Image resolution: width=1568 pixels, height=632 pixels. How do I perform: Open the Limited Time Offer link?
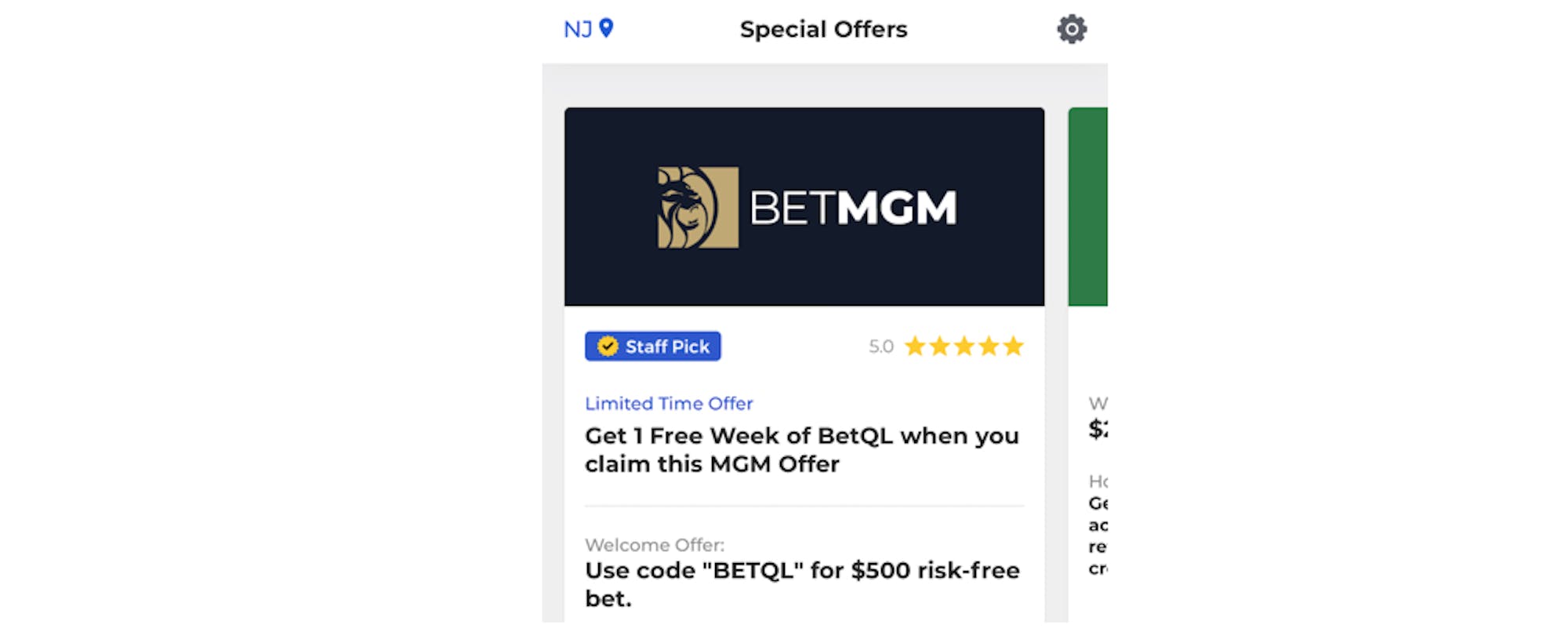click(669, 403)
